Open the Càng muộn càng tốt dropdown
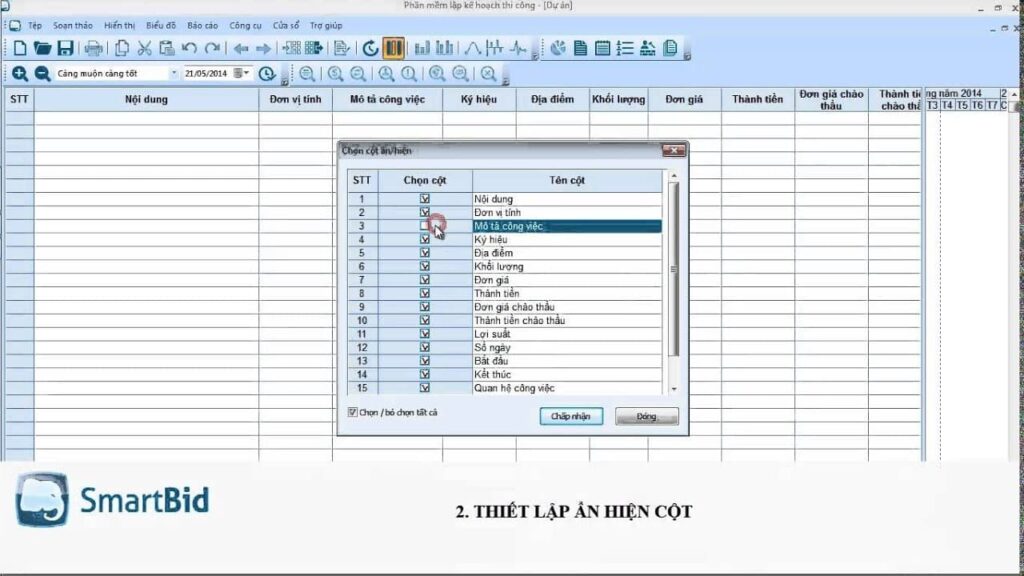Screen dimensions: 1024x576 pyautogui.click(x=174, y=73)
